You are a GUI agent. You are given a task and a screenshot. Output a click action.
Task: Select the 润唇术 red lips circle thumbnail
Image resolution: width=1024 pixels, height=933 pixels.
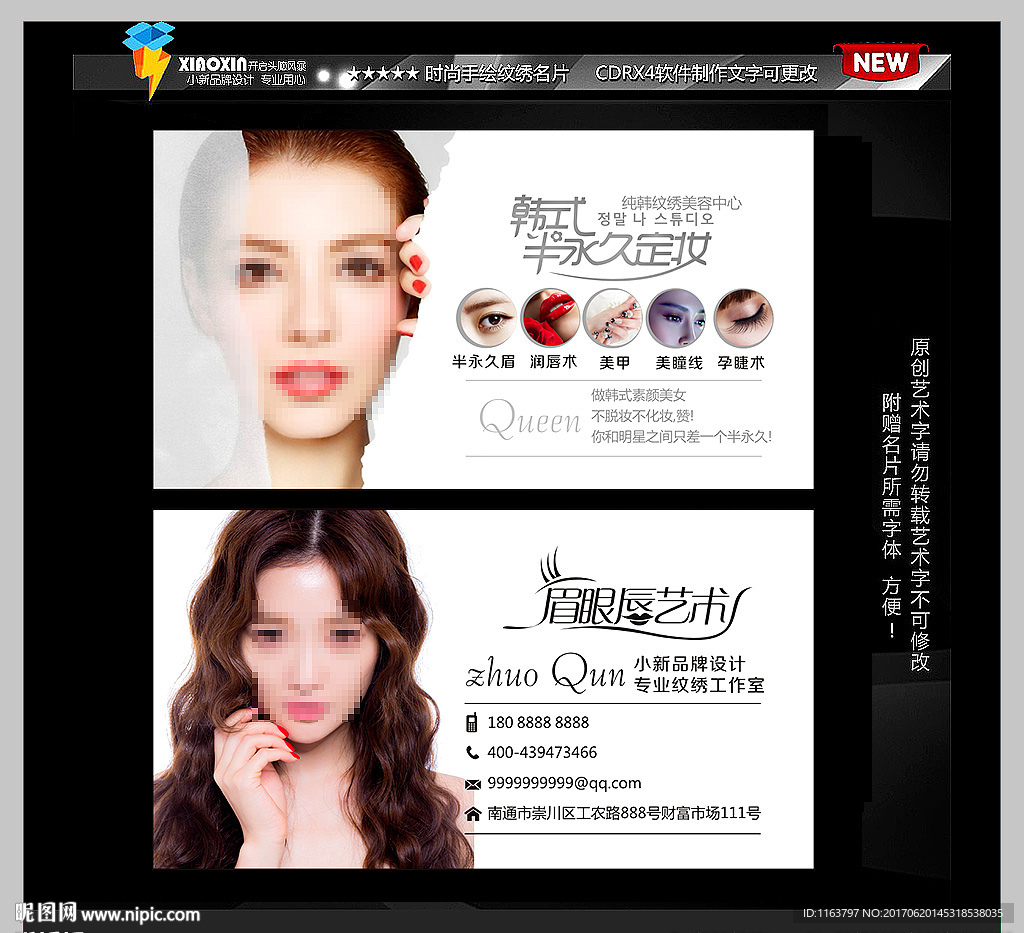pos(551,318)
